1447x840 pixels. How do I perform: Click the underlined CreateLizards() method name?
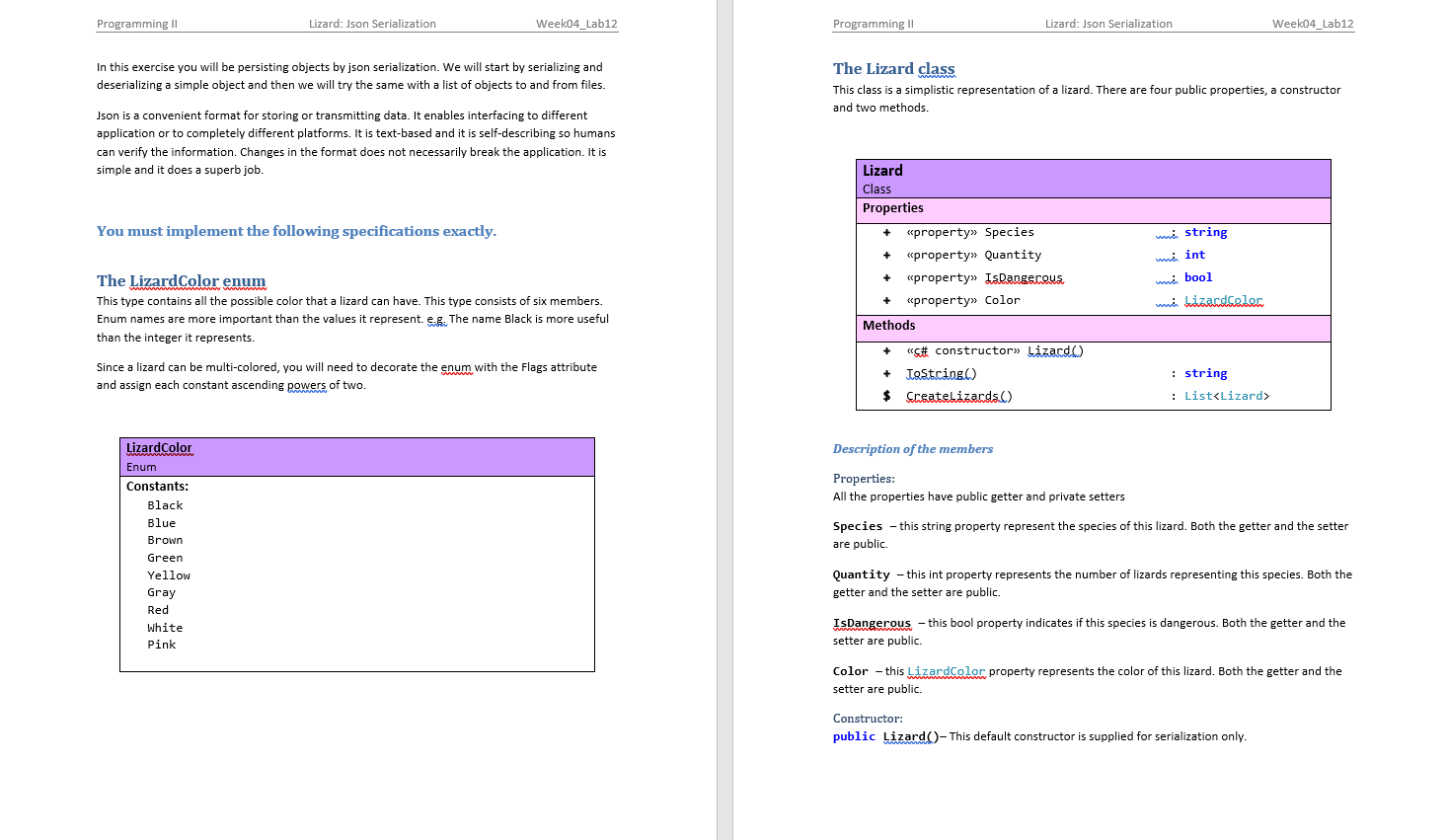[958, 395]
